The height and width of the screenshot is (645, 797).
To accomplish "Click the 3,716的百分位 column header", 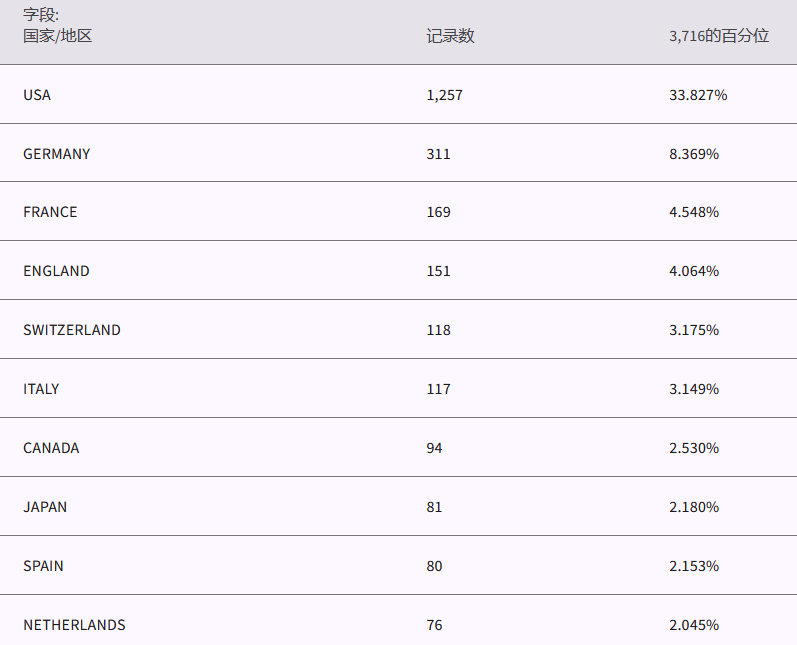I will pyautogui.click(x=719, y=36).
